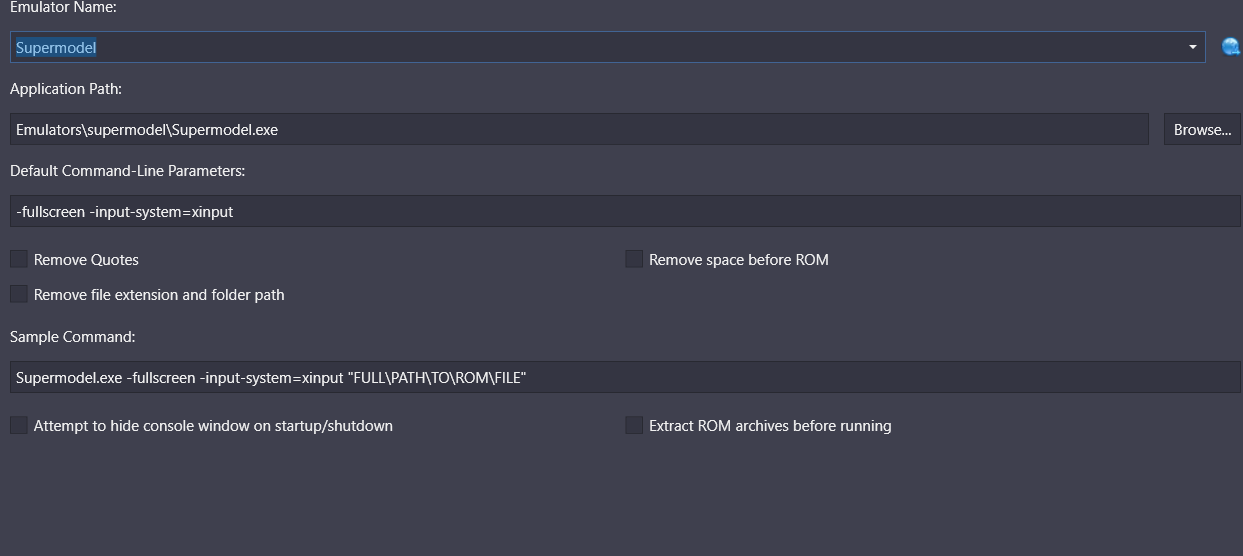
Task: Click the Sample Command label
Action: [x=73, y=337]
